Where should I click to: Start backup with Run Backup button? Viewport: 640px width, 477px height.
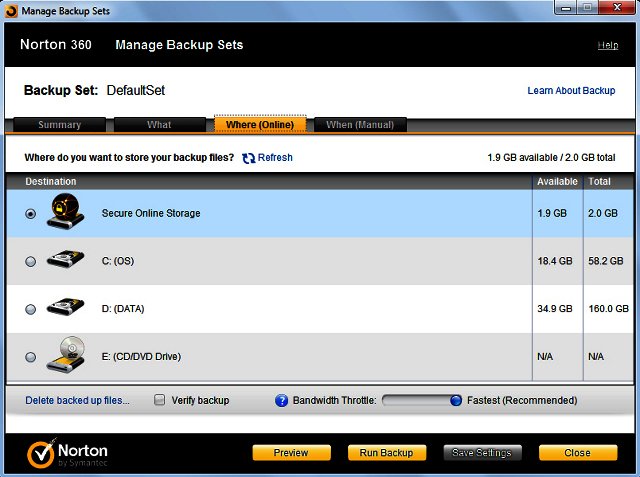[387, 453]
